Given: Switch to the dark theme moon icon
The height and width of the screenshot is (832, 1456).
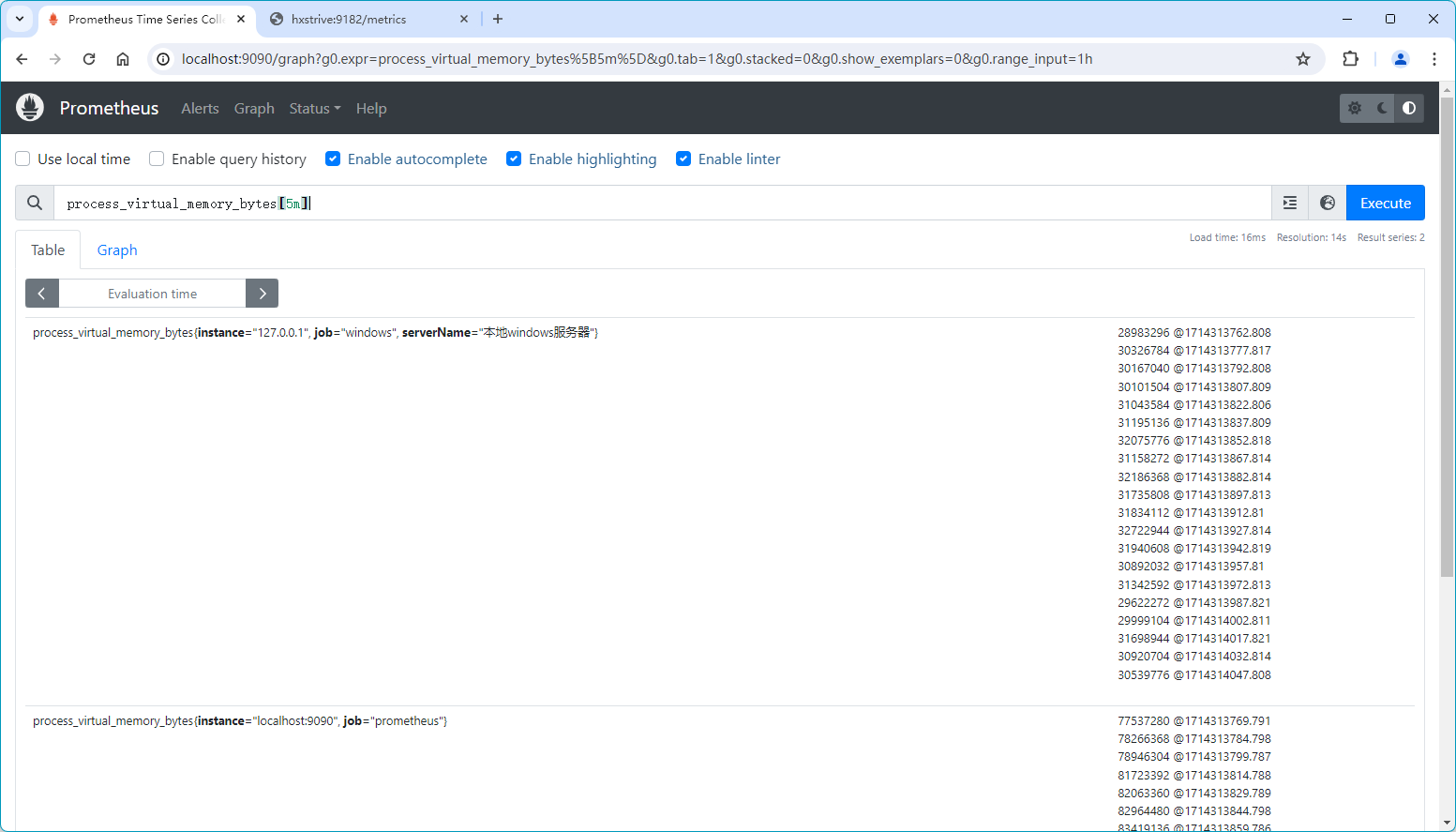Looking at the screenshot, I should [x=1382, y=108].
